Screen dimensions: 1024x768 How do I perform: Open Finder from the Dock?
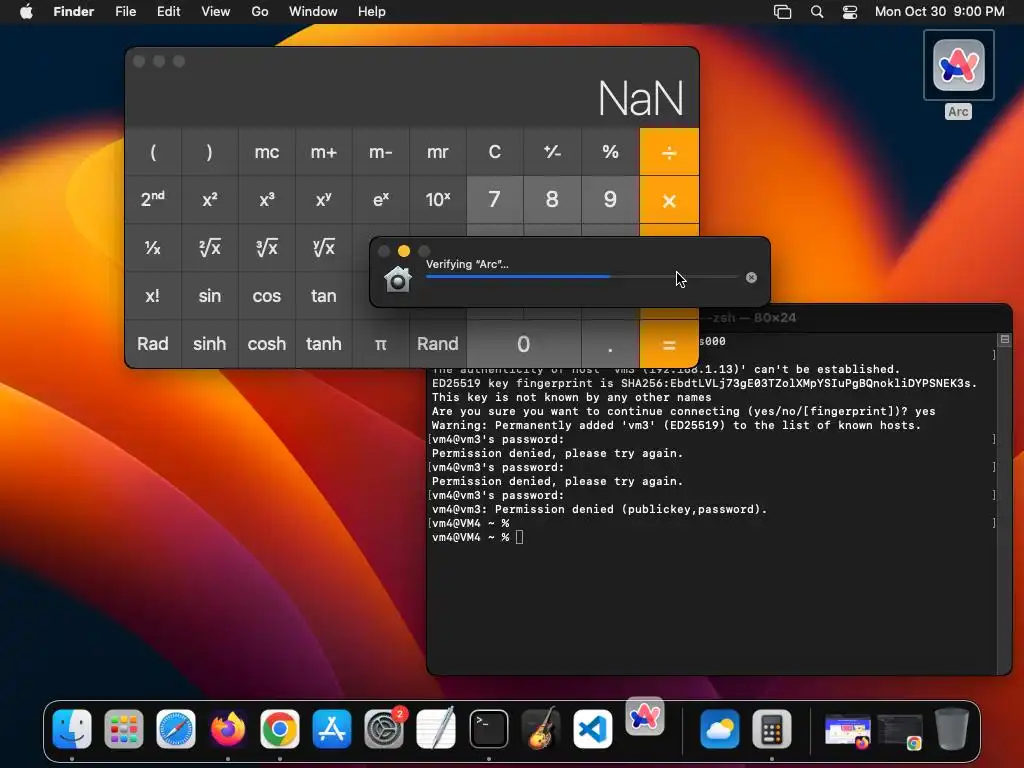[x=72, y=729]
